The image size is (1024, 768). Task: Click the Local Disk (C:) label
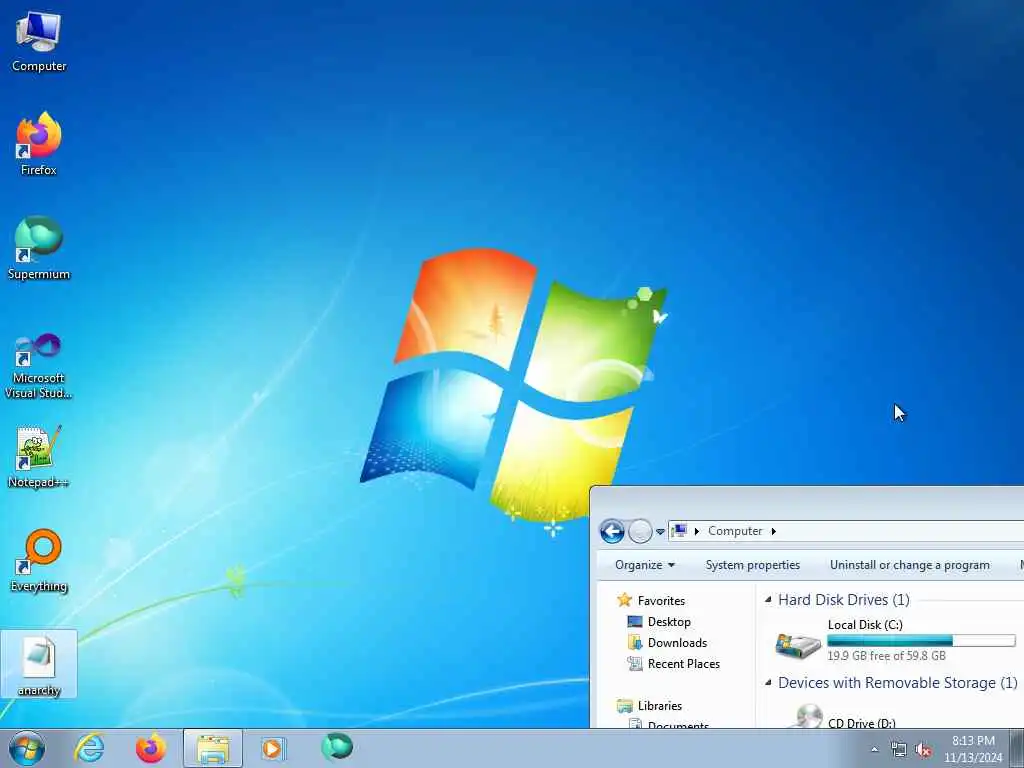click(x=865, y=624)
